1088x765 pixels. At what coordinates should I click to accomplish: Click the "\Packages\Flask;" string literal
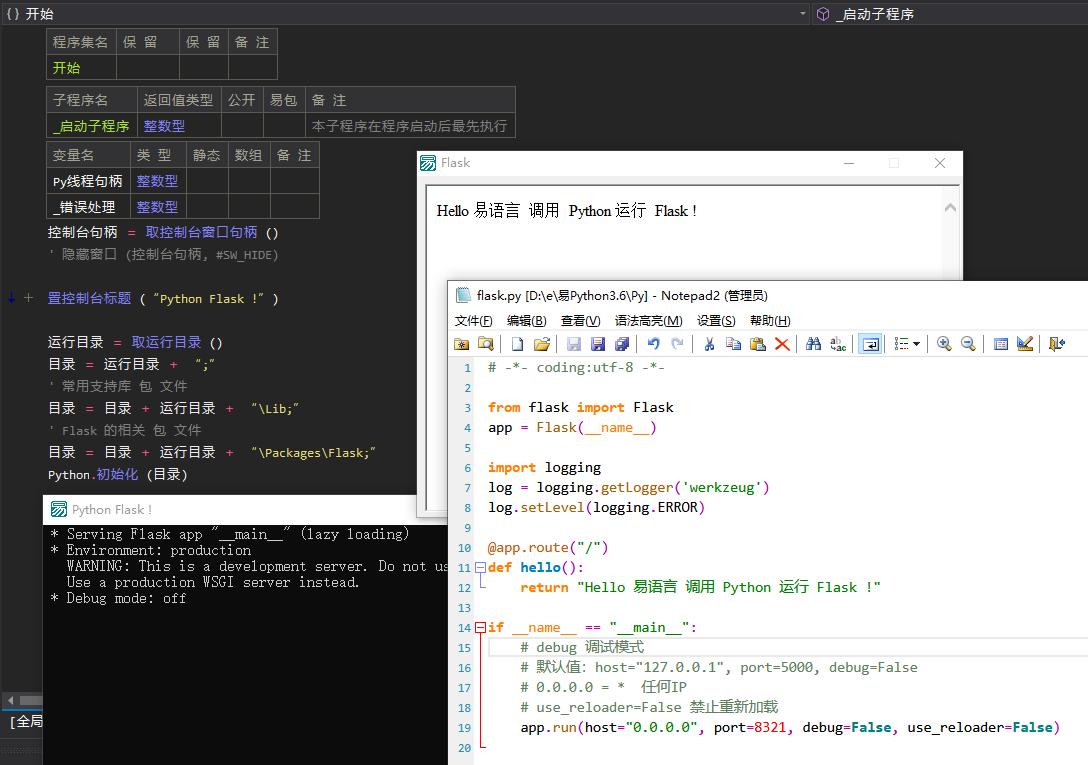313,453
